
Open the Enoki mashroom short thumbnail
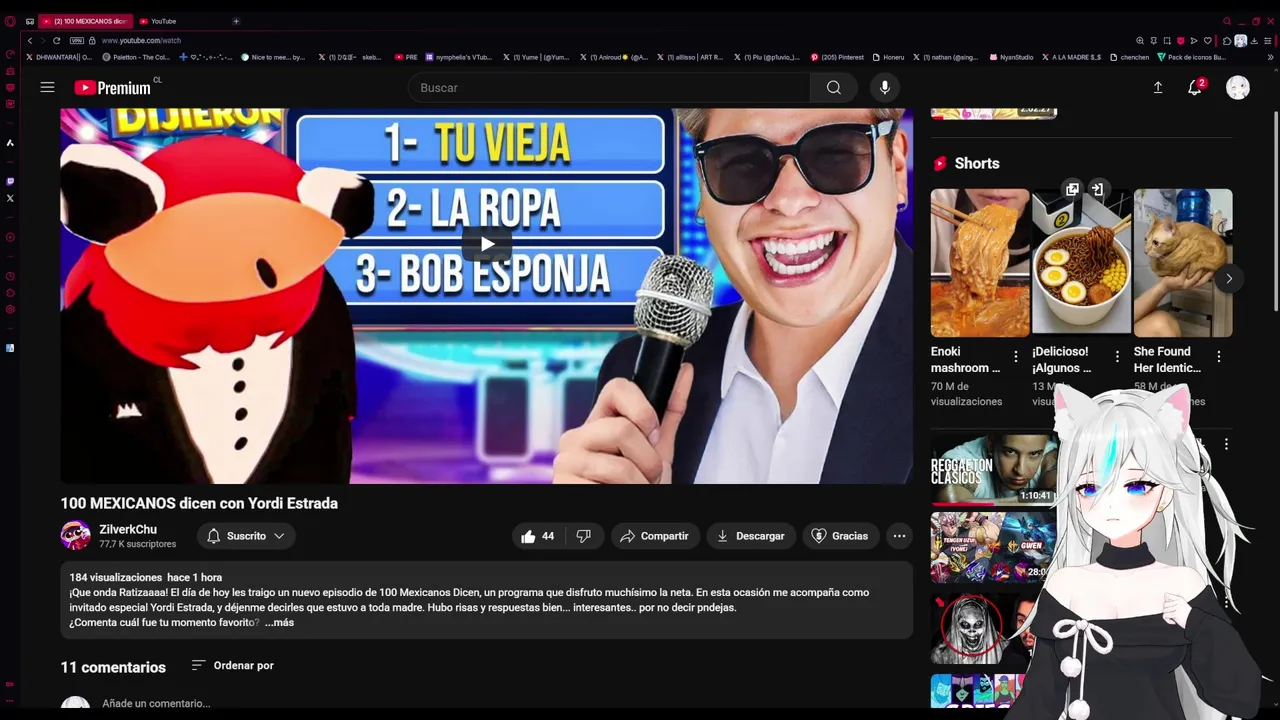(x=980, y=263)
